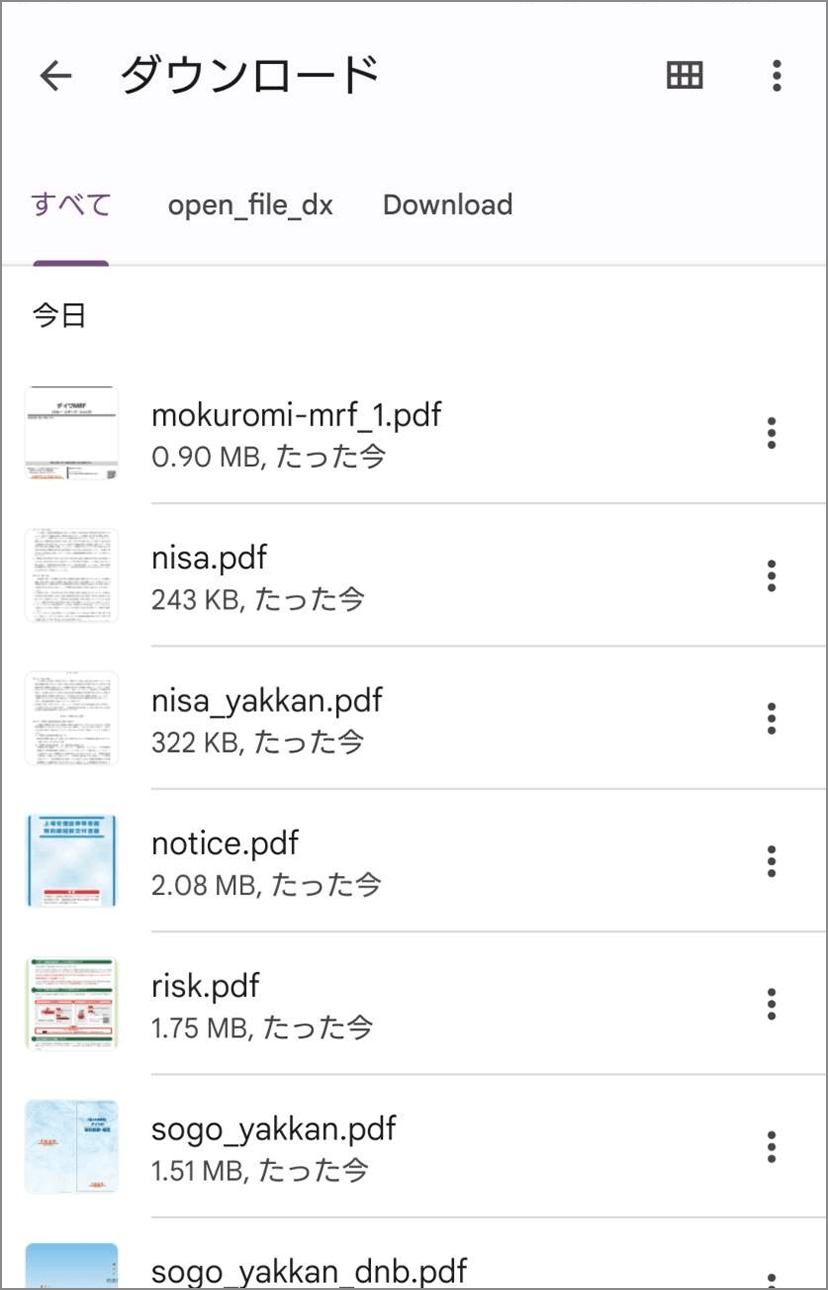Click the nisa_yakkan.pdf thumbnail
Screen dimensions: 828x1290
(x=71, y=718)
